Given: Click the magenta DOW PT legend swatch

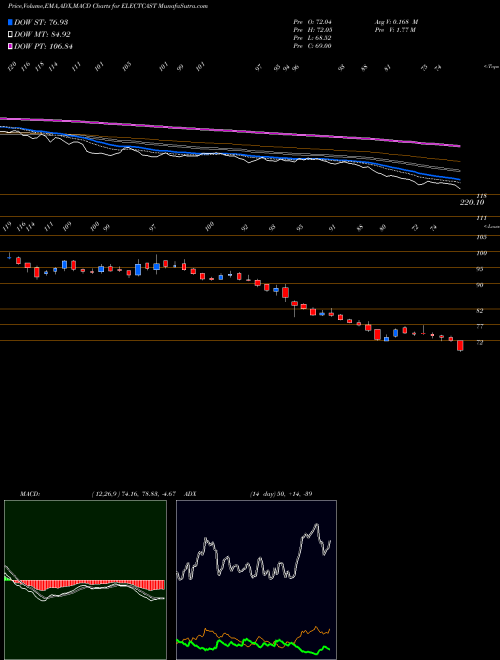Looking at the screenshot, I should (x=10, y=46).
